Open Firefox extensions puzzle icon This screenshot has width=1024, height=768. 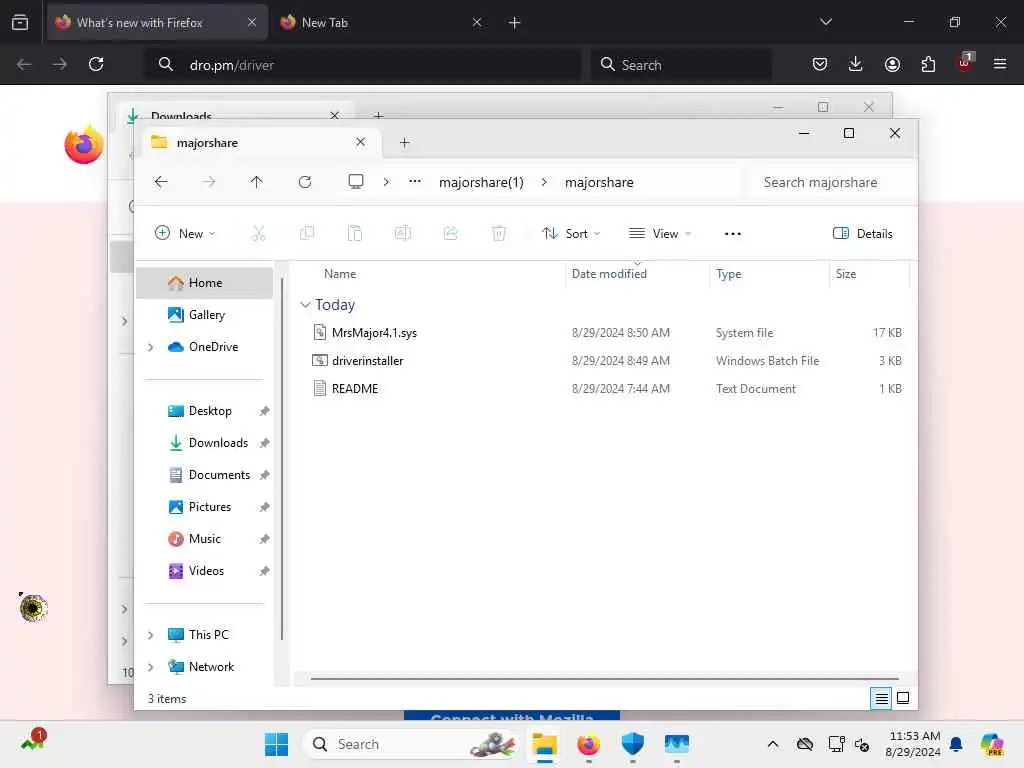[x=928, y=64]
